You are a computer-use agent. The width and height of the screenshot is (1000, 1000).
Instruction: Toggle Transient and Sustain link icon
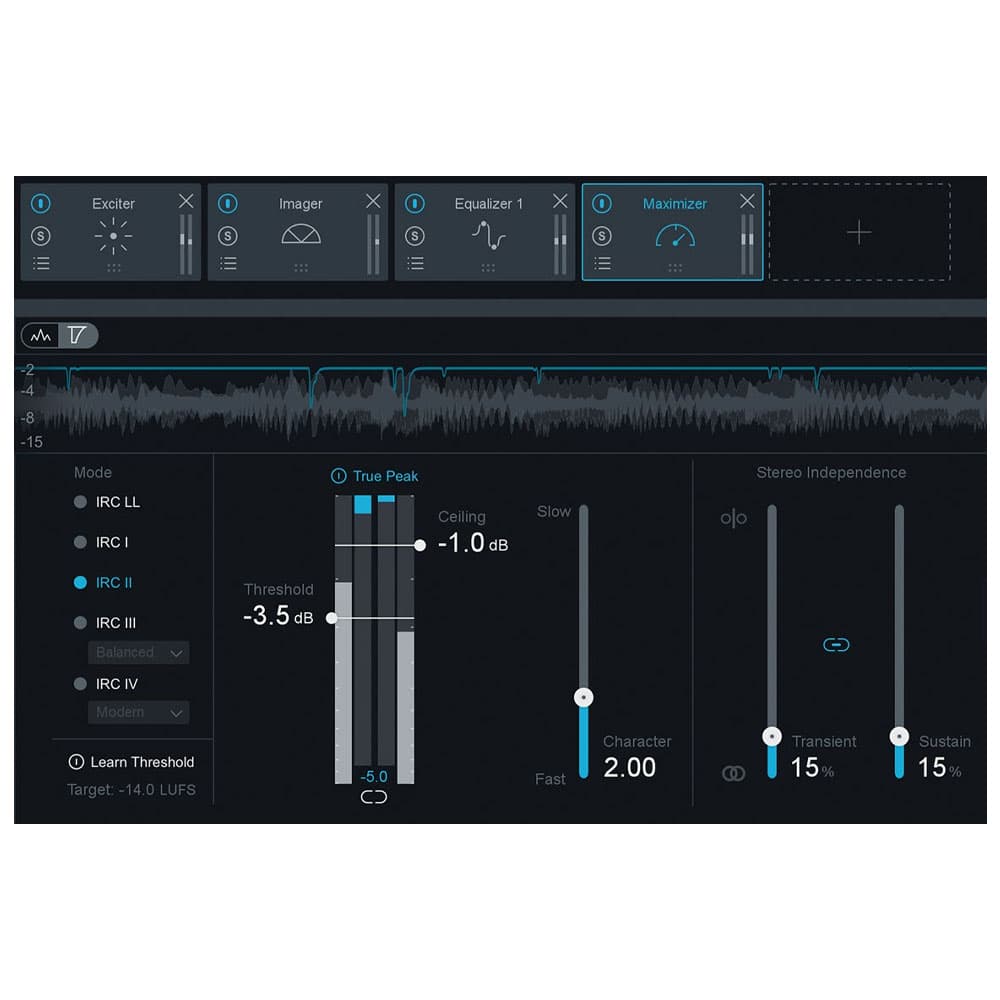[x=836, y=645]
